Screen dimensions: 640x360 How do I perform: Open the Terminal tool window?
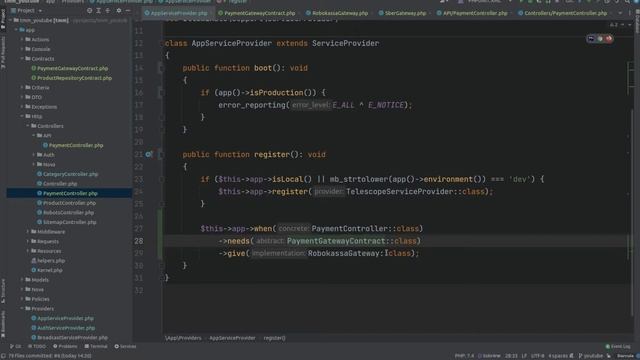[x=96, y=347]
